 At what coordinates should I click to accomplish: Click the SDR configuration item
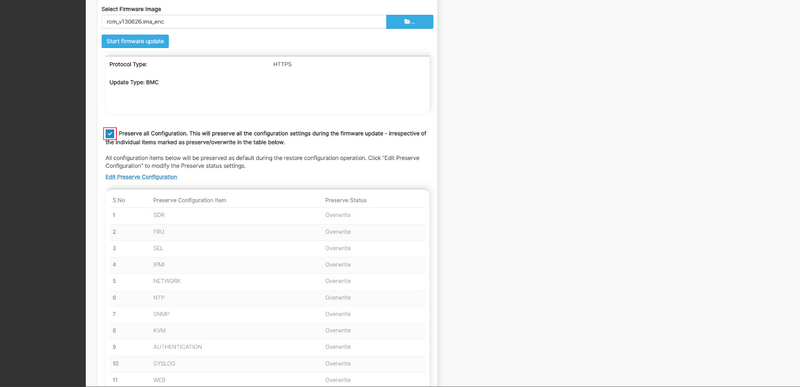[x=159, y=215]
